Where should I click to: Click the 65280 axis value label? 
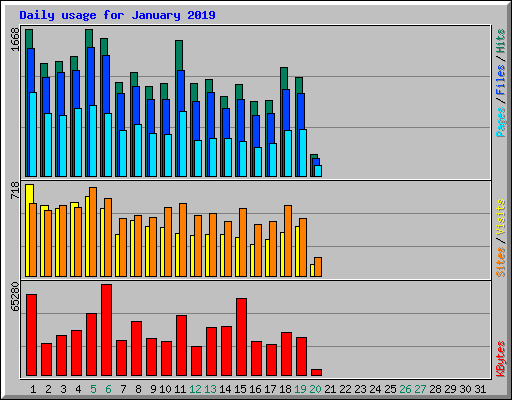(15, 297)
